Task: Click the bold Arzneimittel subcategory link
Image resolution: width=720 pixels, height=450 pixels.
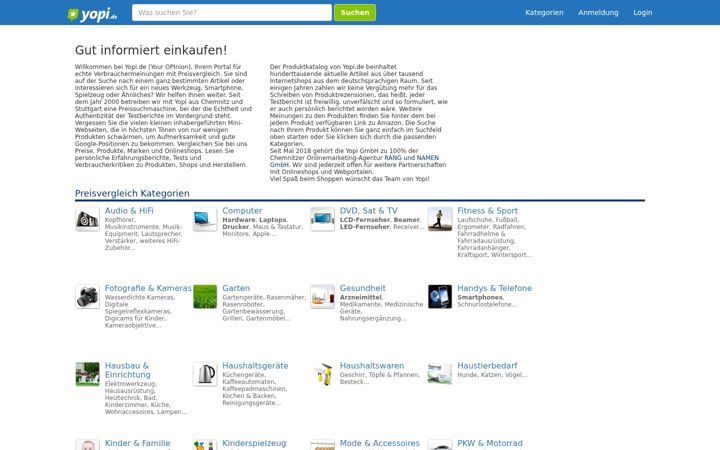Action: click(361, 298)
